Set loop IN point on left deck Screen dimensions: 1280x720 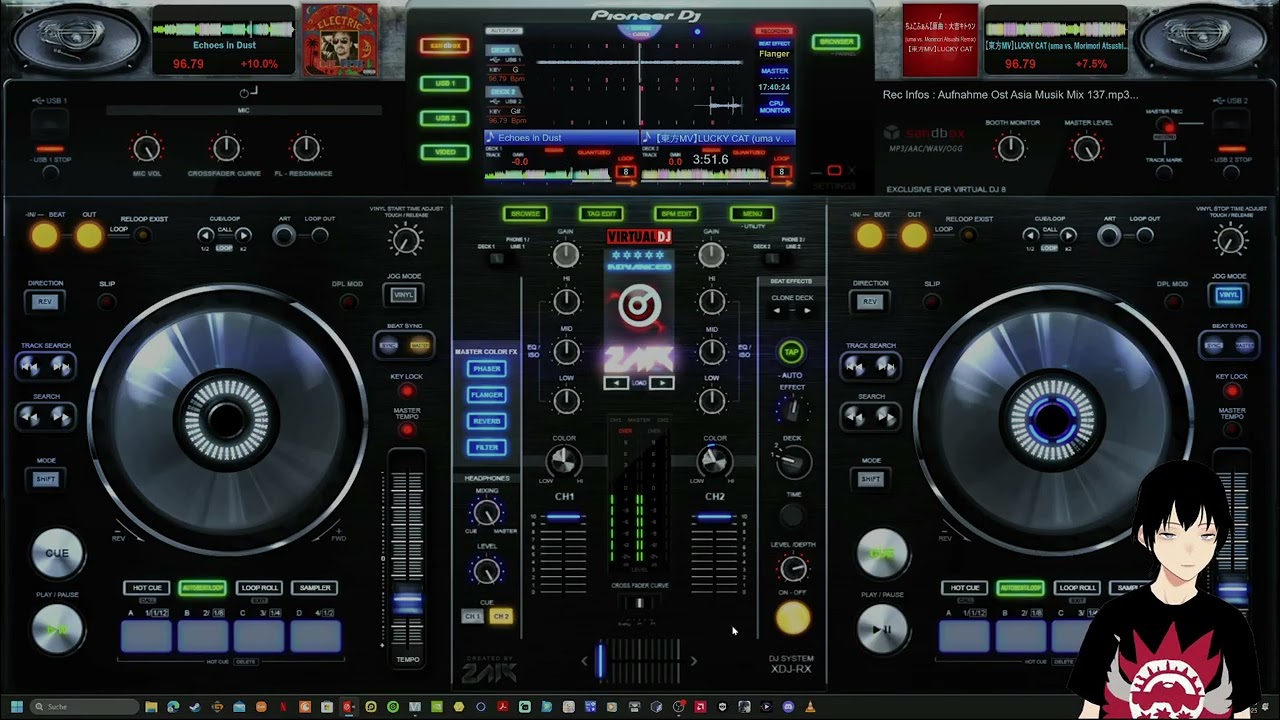(44, 235)
